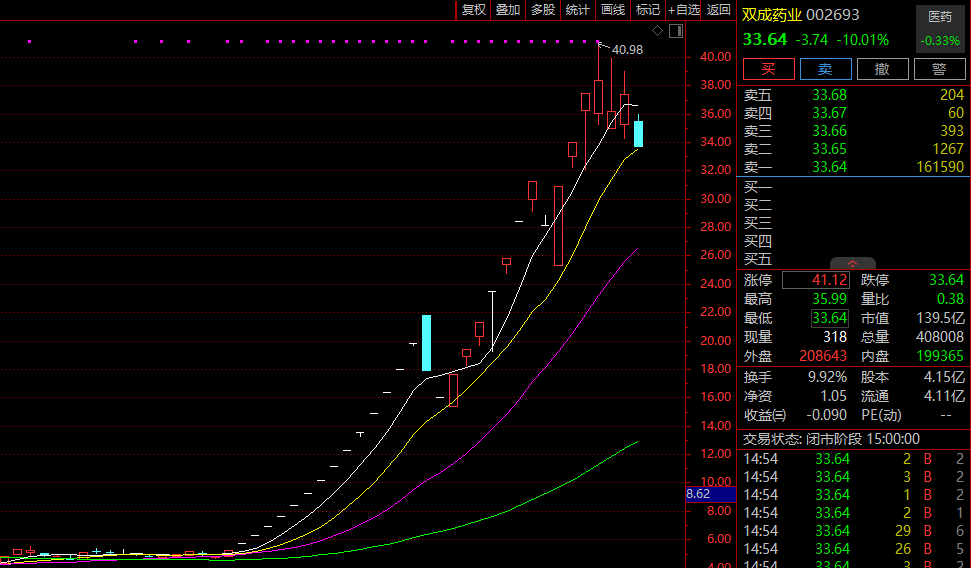Click the 40.98 high price label
The width and height of the screenshot is (971, 568).
pyautogui.click(x=627, y=50)
